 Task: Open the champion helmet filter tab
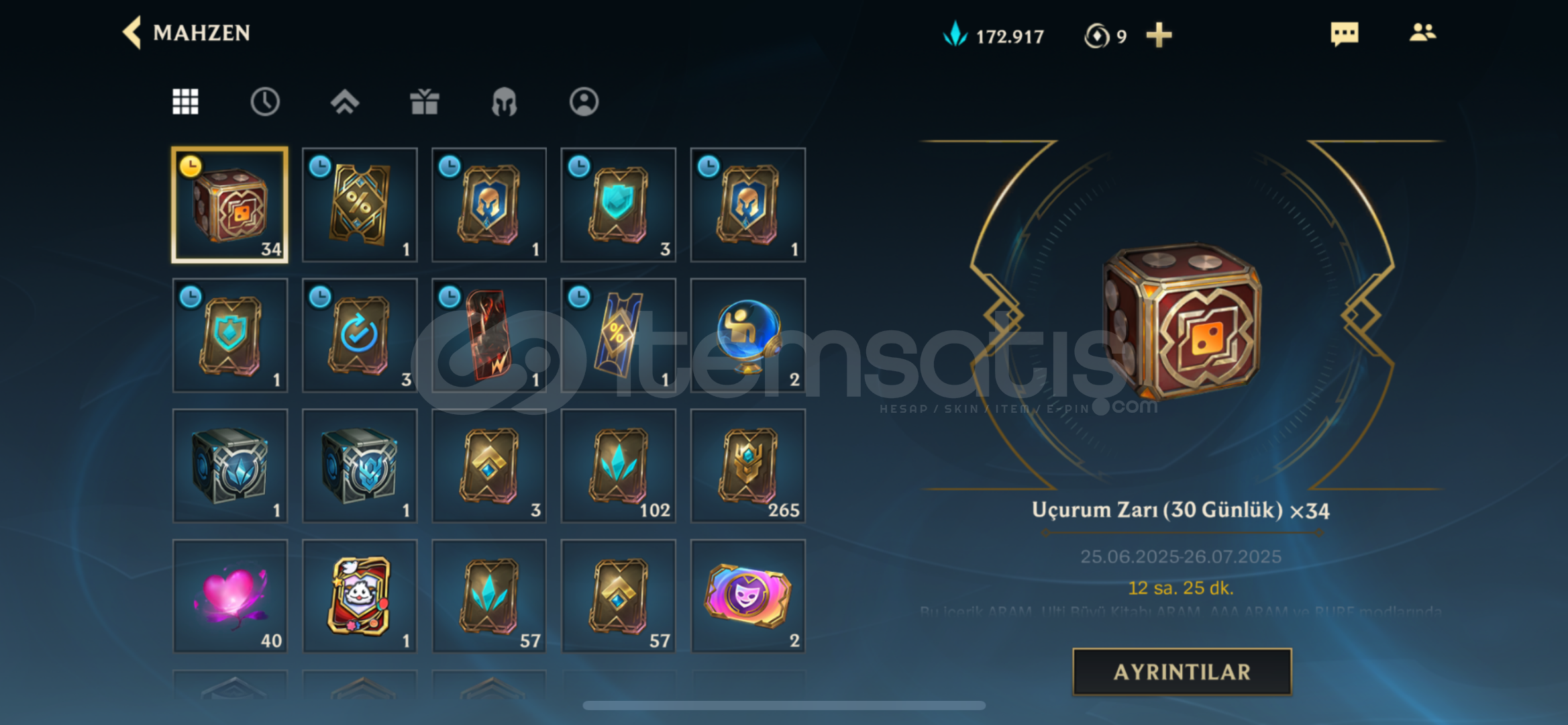click(504, 102)
